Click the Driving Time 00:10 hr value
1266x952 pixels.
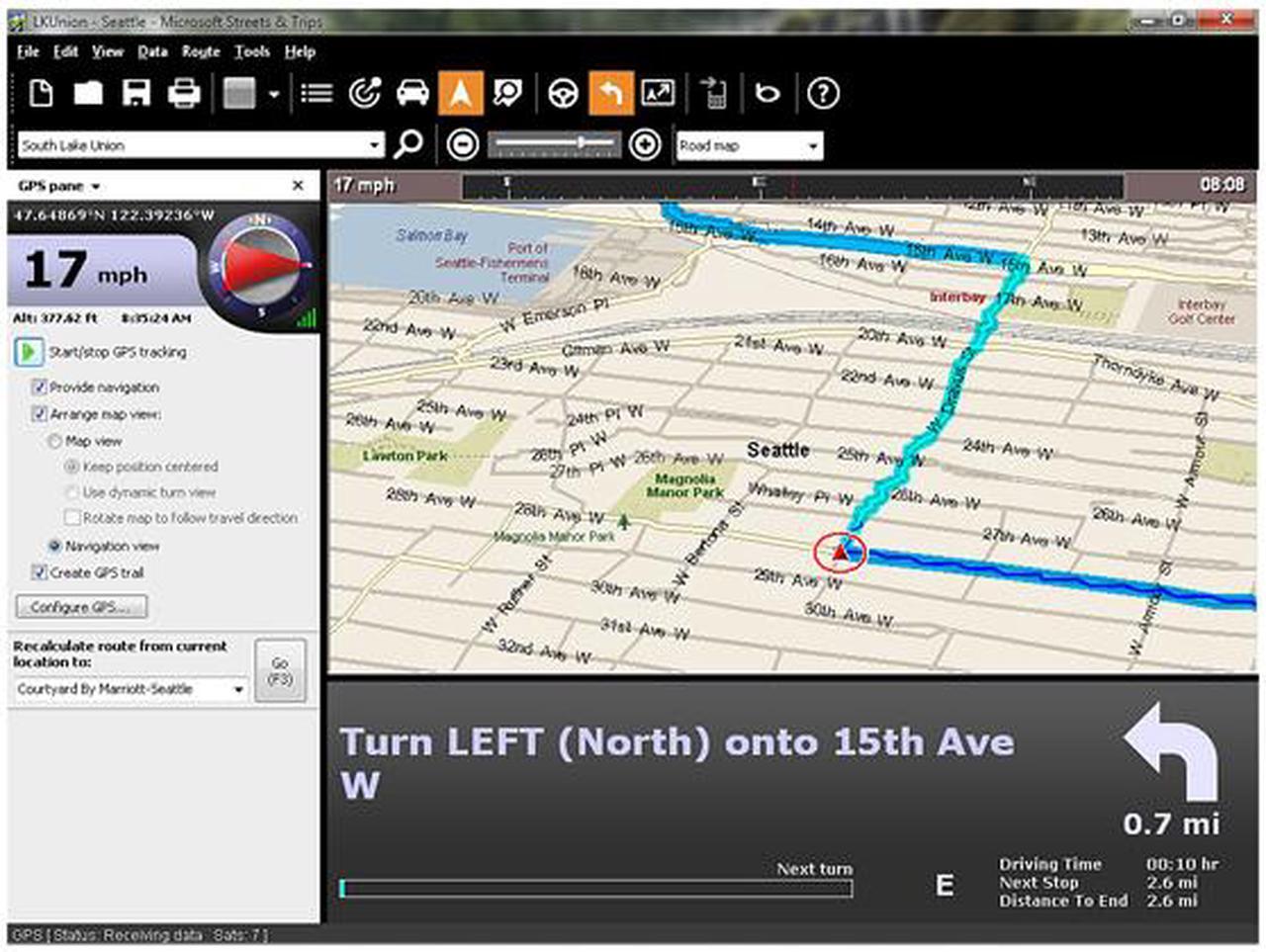pos(1183,864)
